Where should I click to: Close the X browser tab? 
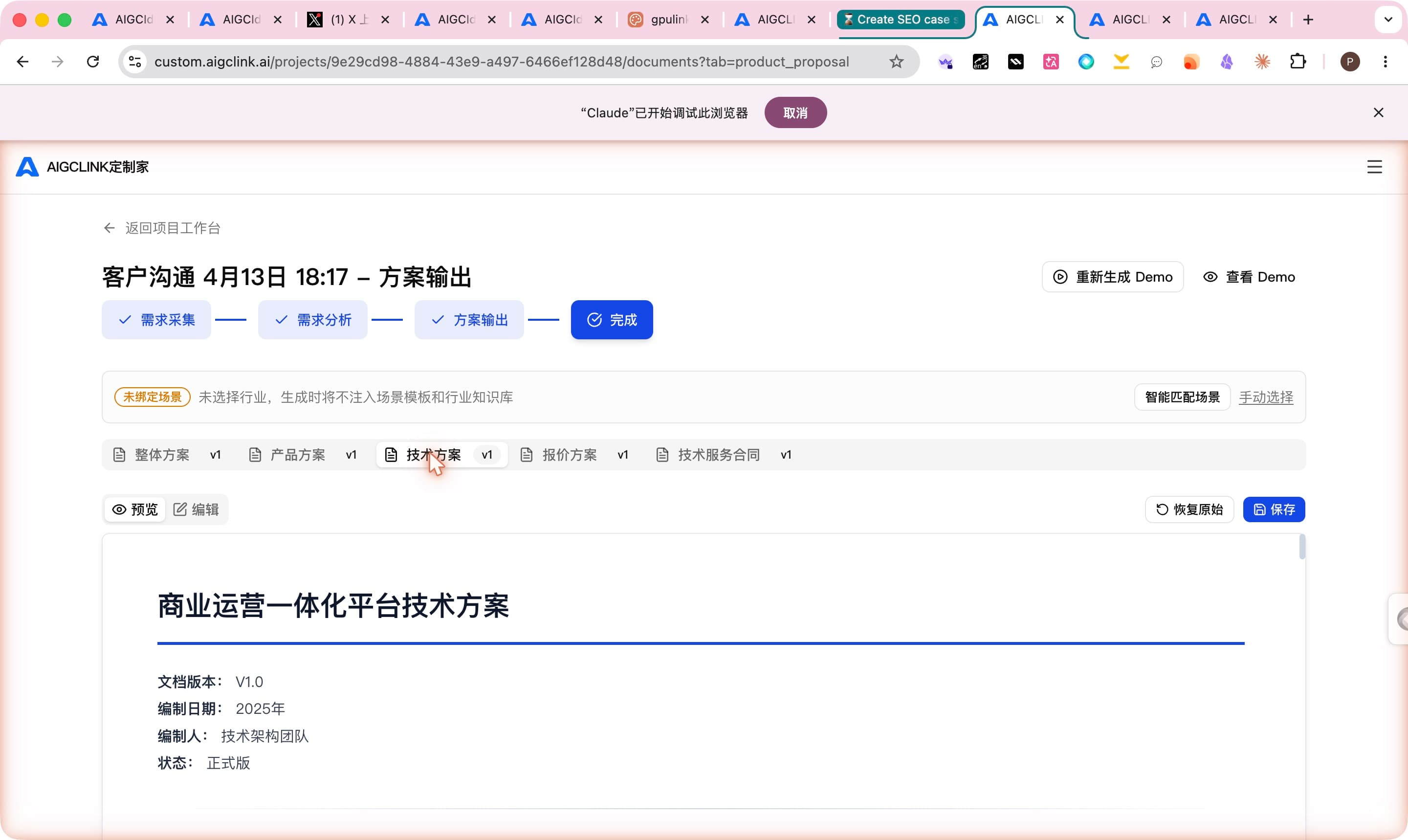(385, 20)
